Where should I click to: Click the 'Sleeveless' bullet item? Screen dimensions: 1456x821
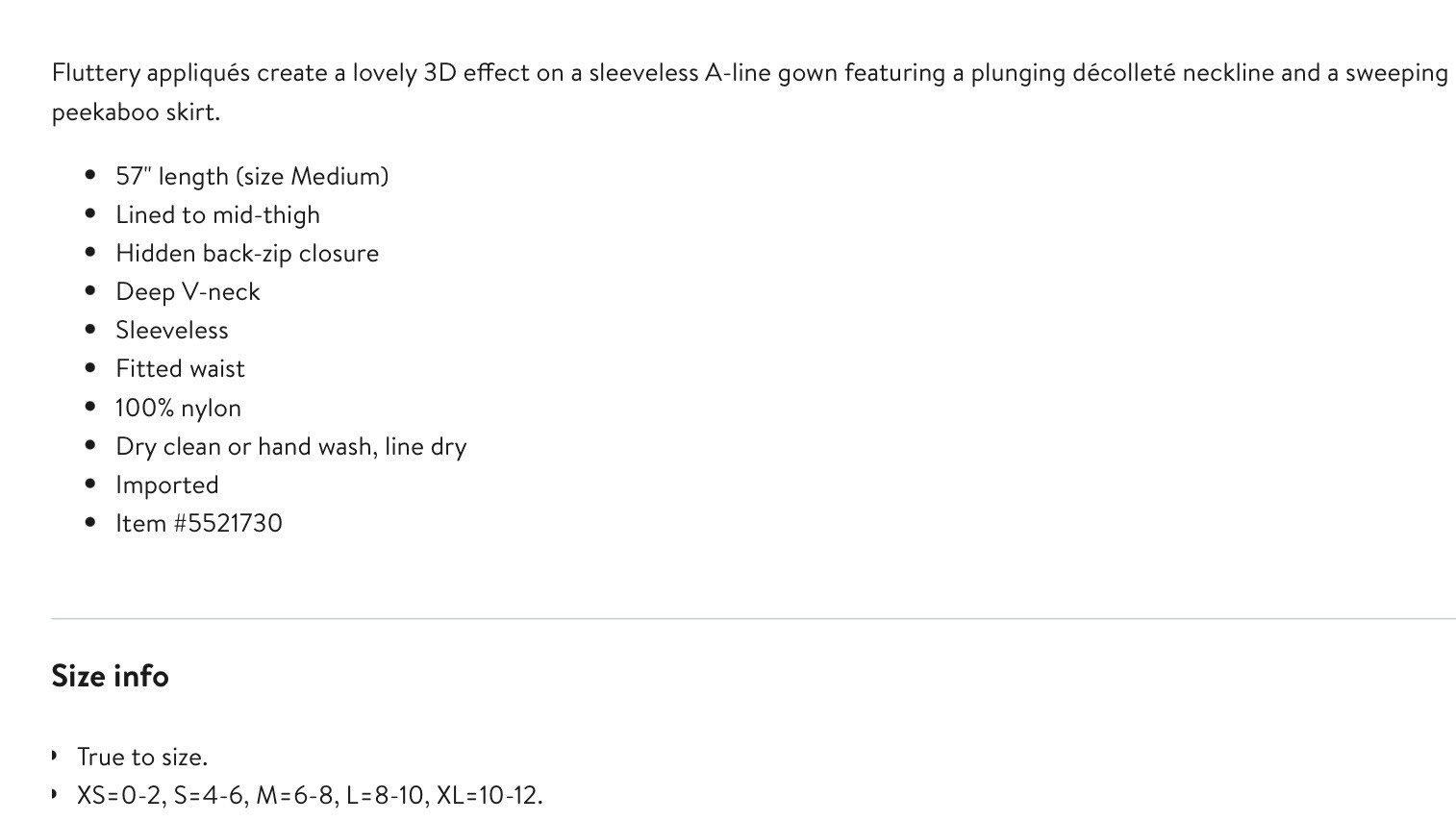tap(172, 330)
